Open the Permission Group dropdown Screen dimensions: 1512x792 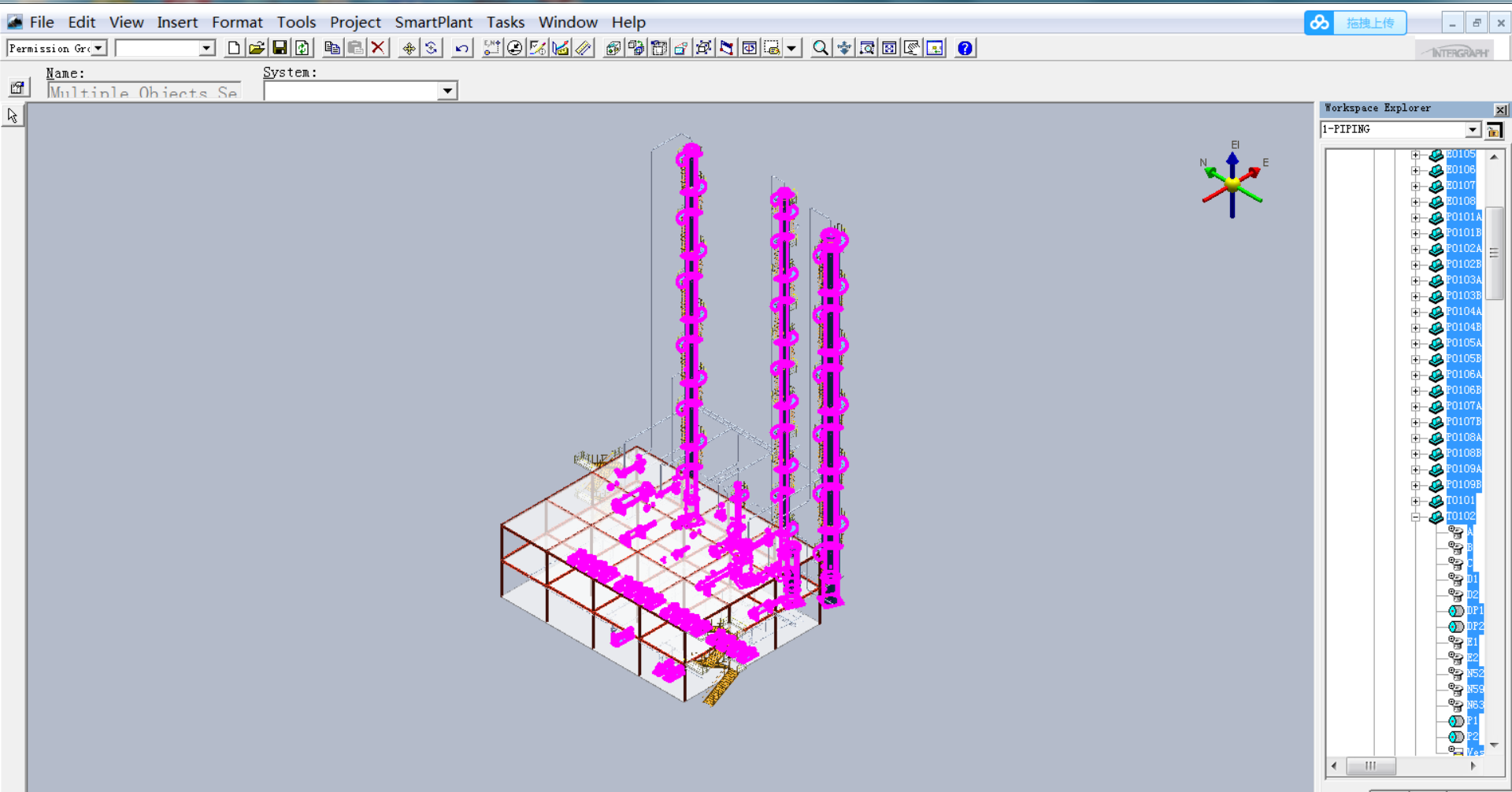click(x=98, y=48)
